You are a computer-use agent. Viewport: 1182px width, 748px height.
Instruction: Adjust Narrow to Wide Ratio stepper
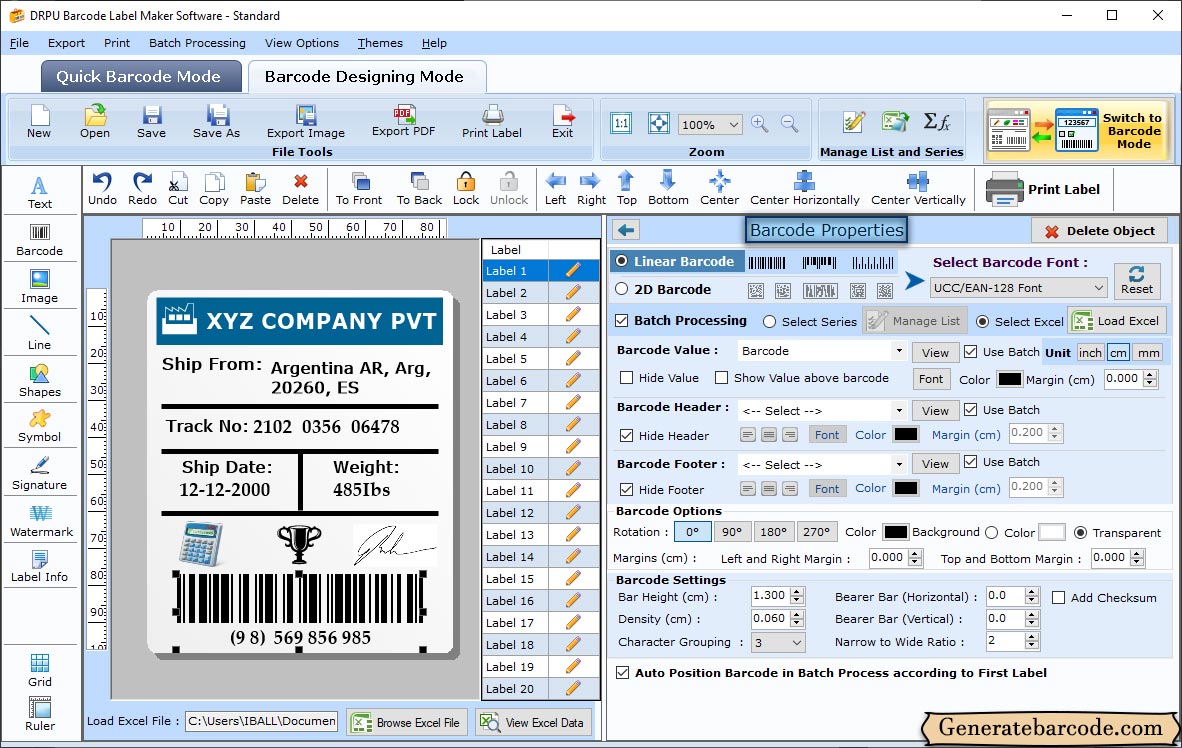(1032, 642)
